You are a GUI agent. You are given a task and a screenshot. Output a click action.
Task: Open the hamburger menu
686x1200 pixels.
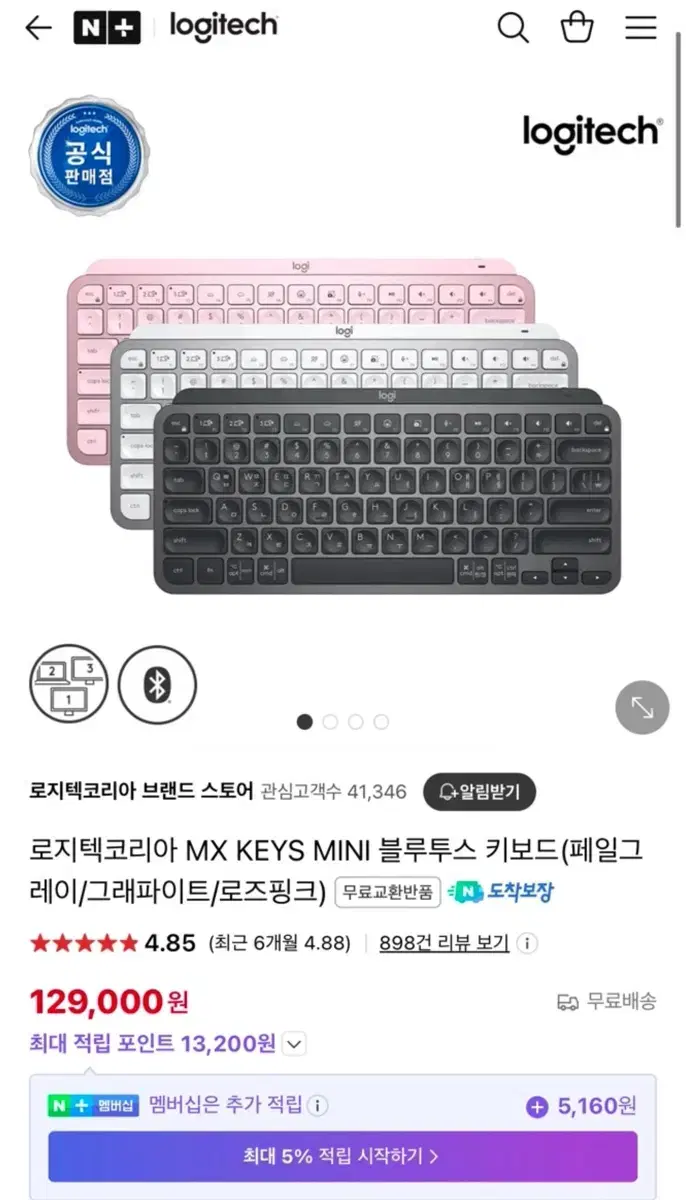click(x=641, y=28)
